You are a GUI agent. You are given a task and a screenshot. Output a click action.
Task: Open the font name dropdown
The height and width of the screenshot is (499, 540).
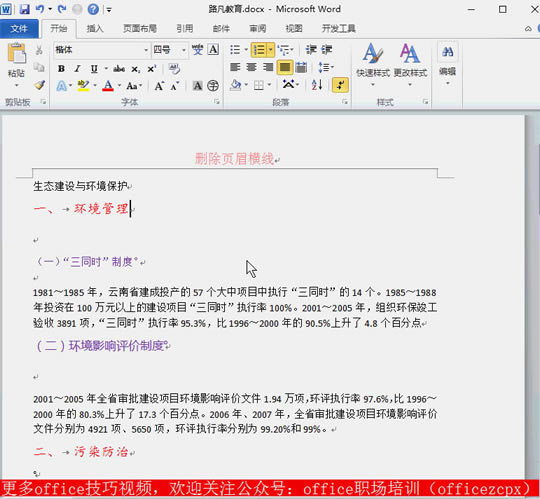(146, 50)
